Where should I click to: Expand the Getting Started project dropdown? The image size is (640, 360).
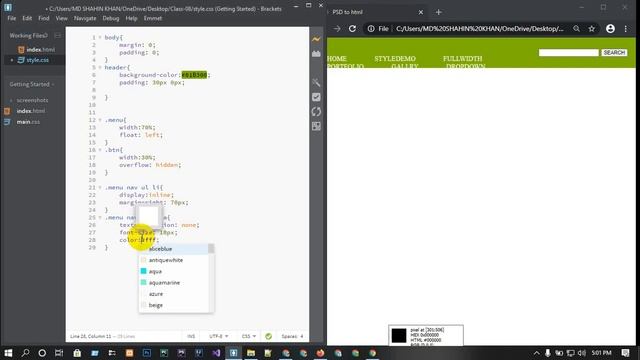pos(32,84)
